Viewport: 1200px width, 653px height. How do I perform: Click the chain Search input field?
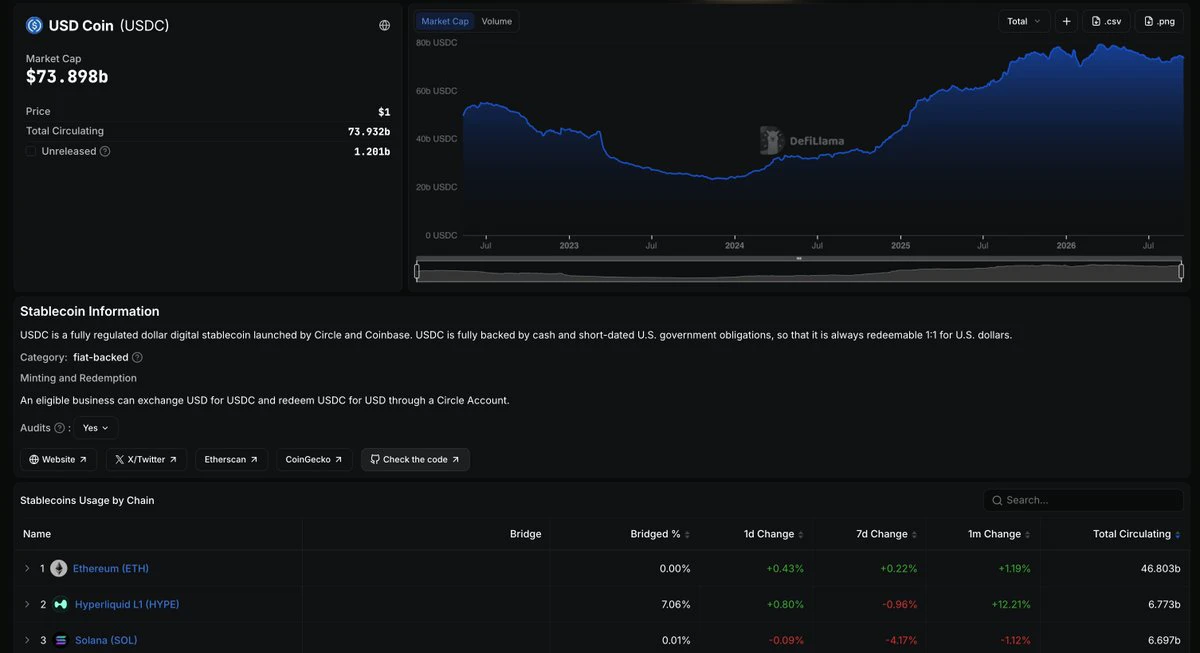click(1083, 500)
